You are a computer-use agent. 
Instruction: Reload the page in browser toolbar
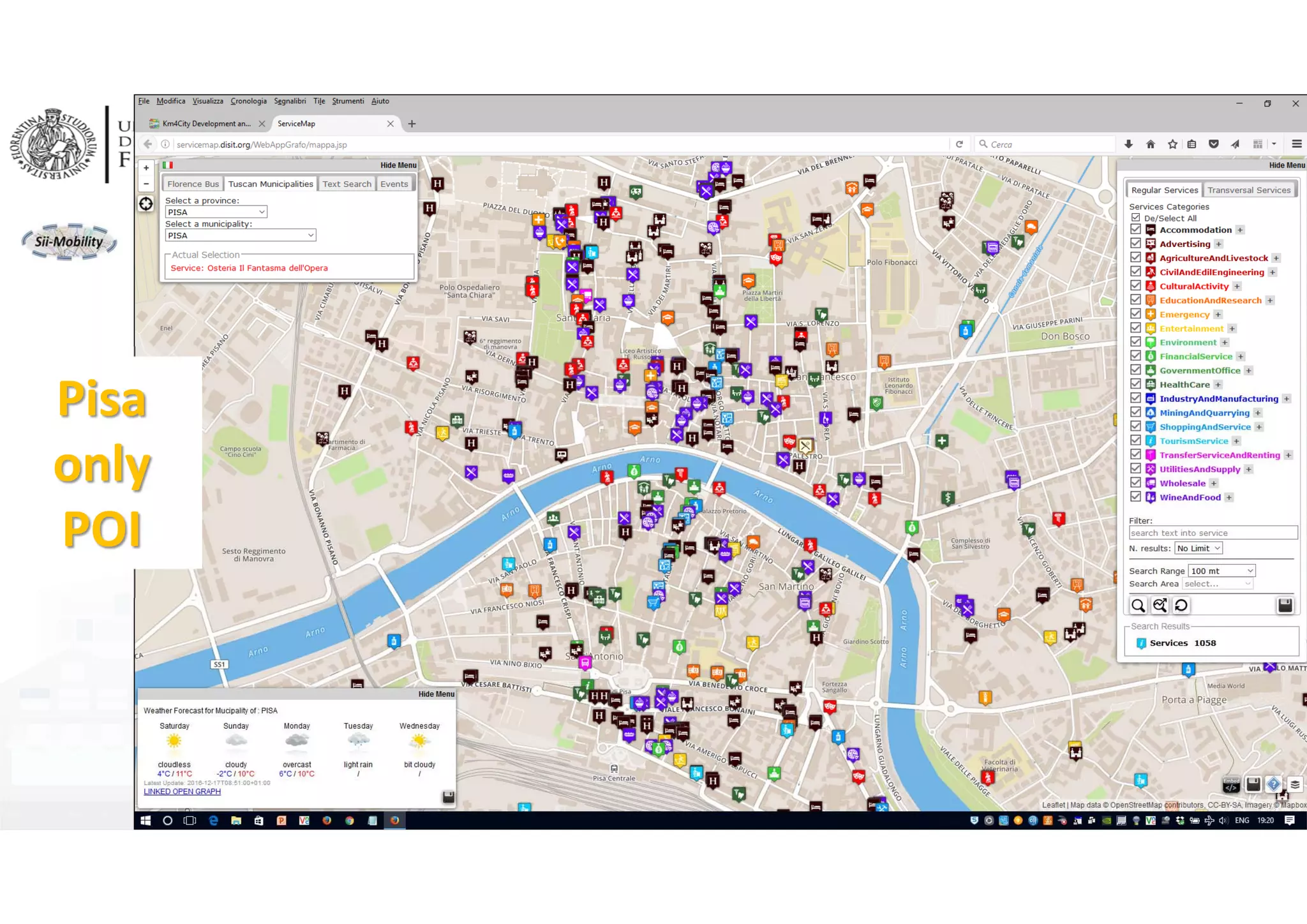tap(959, 144)
